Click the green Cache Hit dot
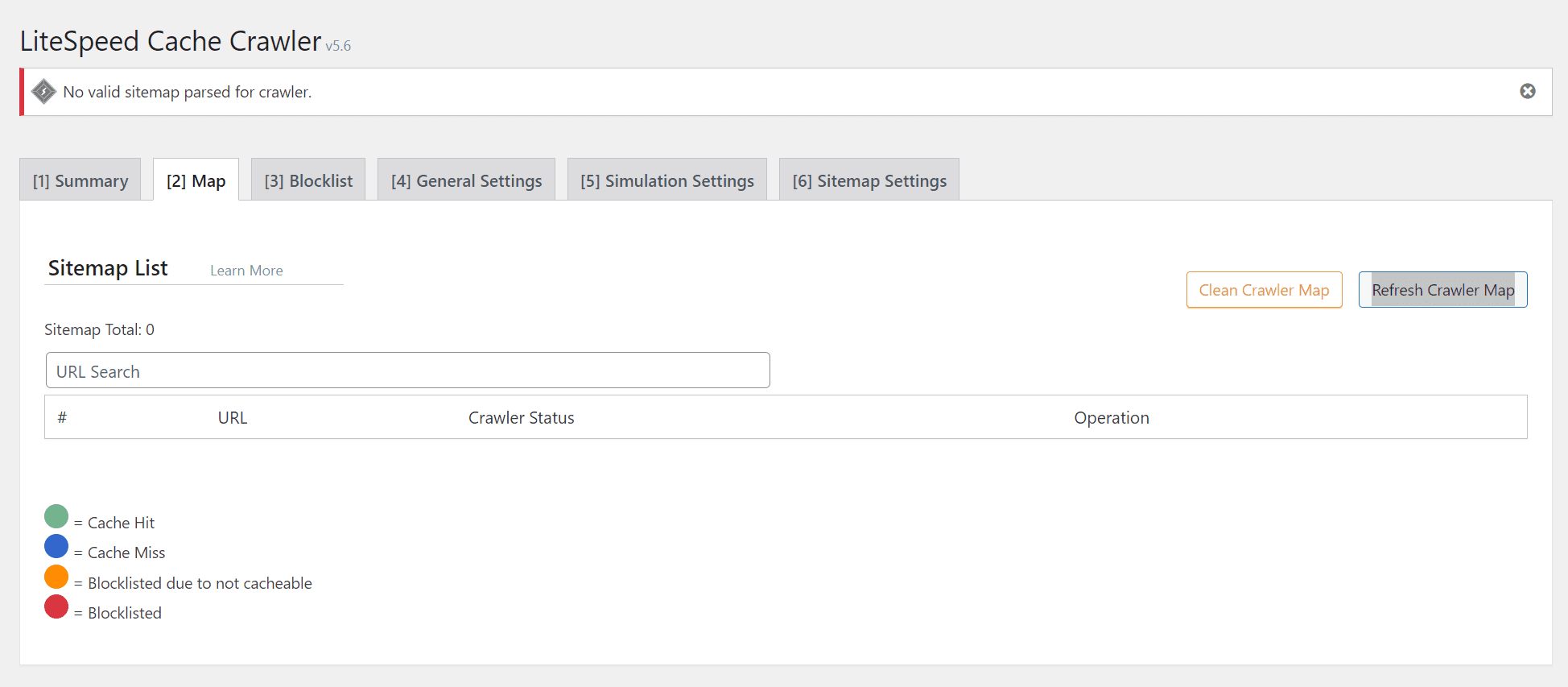1568x687 pixels. [56, 516]
